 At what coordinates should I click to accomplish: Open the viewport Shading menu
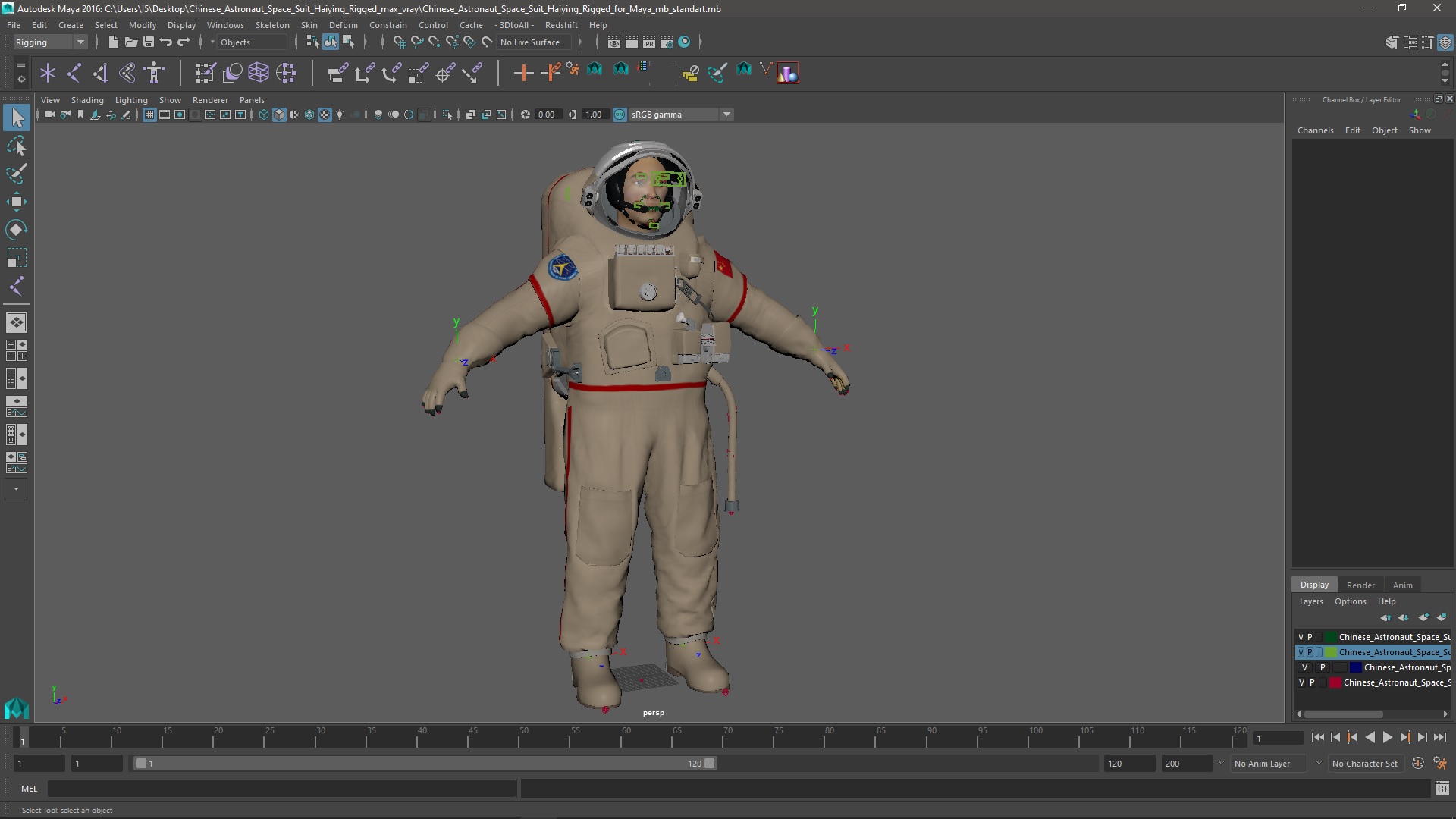click(87, 100)
